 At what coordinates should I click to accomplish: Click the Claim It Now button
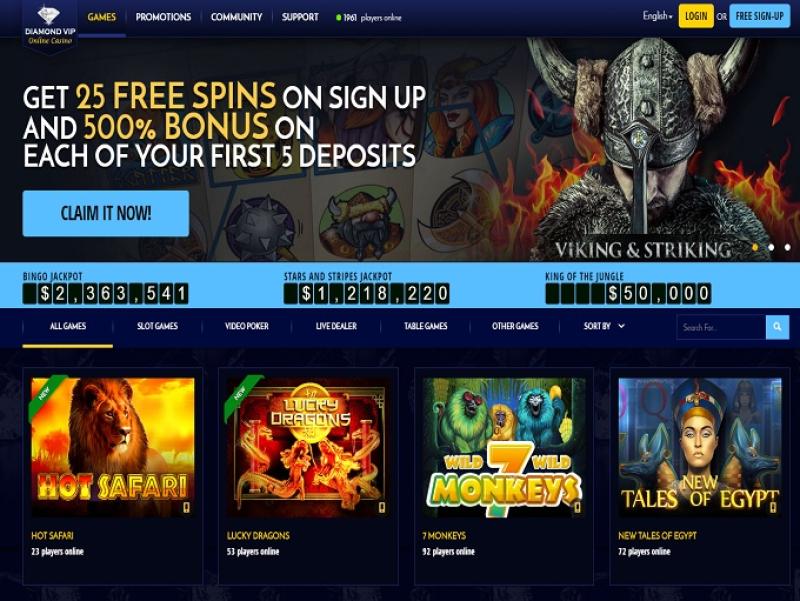coord(106,213)
